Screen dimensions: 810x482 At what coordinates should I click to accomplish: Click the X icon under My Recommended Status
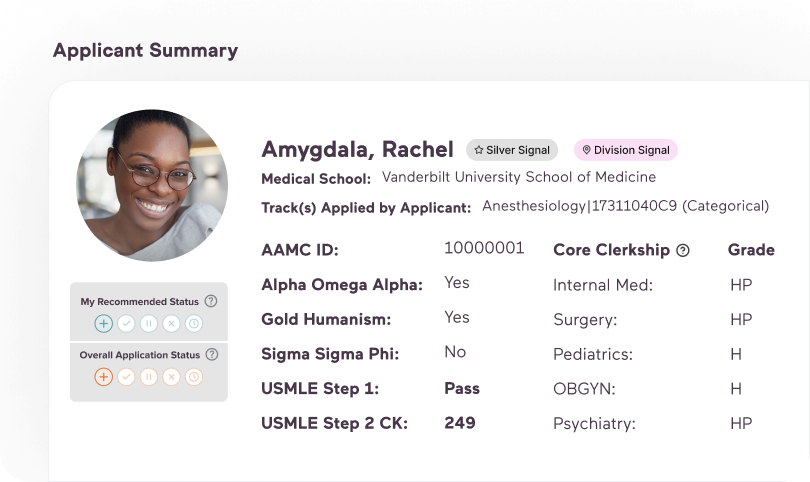[x=171, y=323]
